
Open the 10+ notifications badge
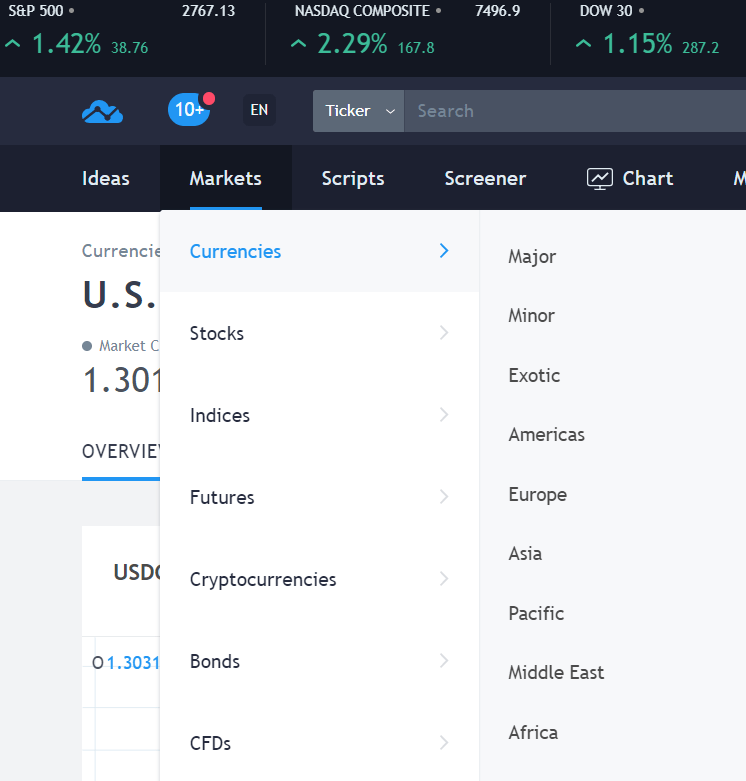click(x=189, y=110)
